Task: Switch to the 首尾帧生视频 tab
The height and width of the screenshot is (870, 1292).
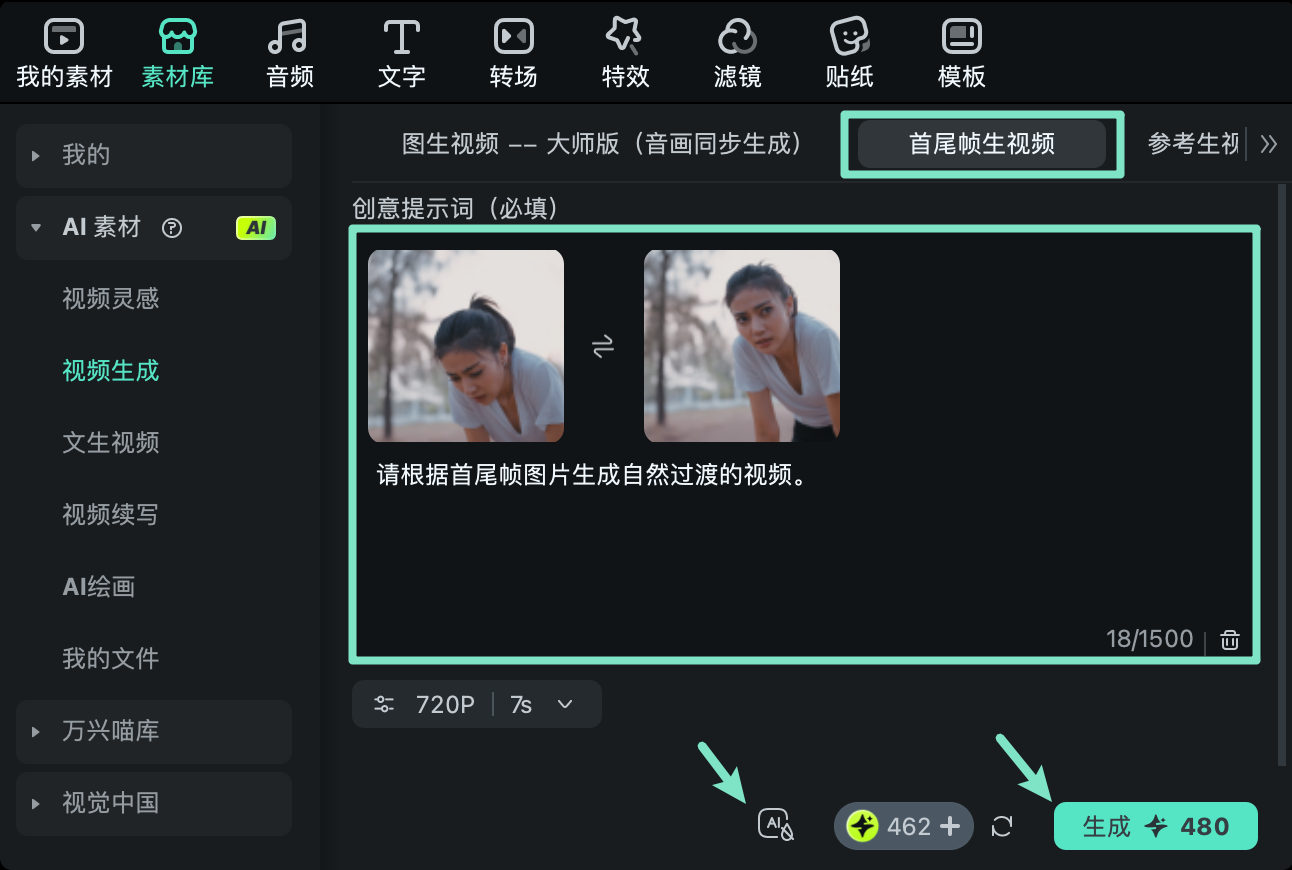Action: pos(981,144)
